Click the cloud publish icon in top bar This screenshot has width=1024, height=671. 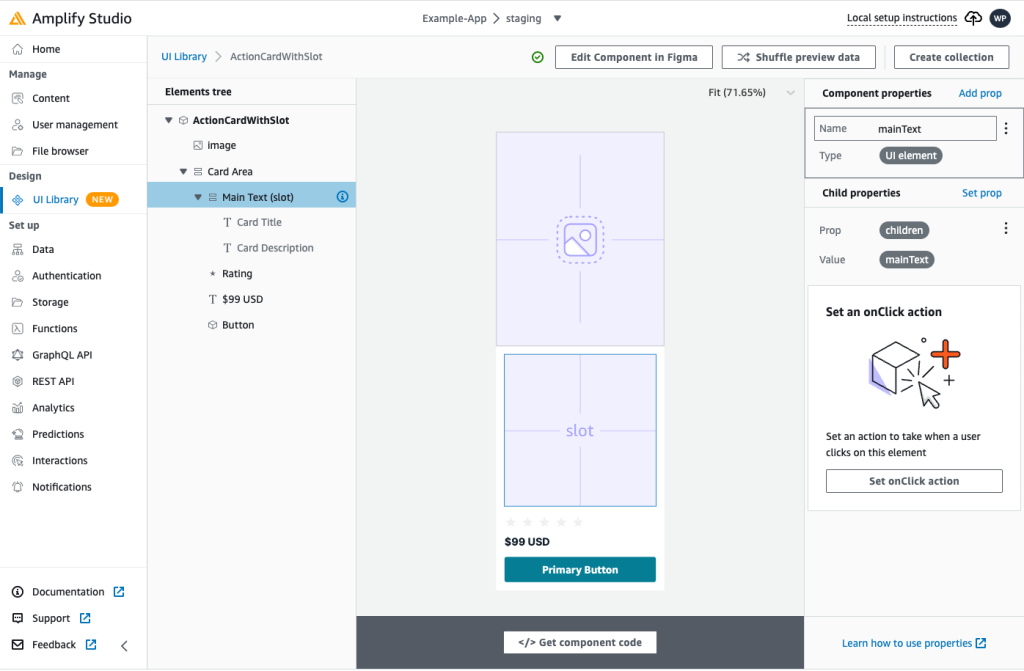pos(973,17)
